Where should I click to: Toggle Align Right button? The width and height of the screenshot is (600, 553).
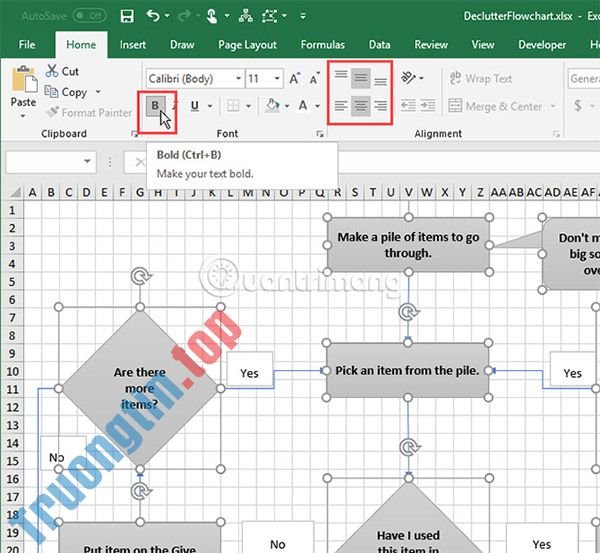[380, 106]
